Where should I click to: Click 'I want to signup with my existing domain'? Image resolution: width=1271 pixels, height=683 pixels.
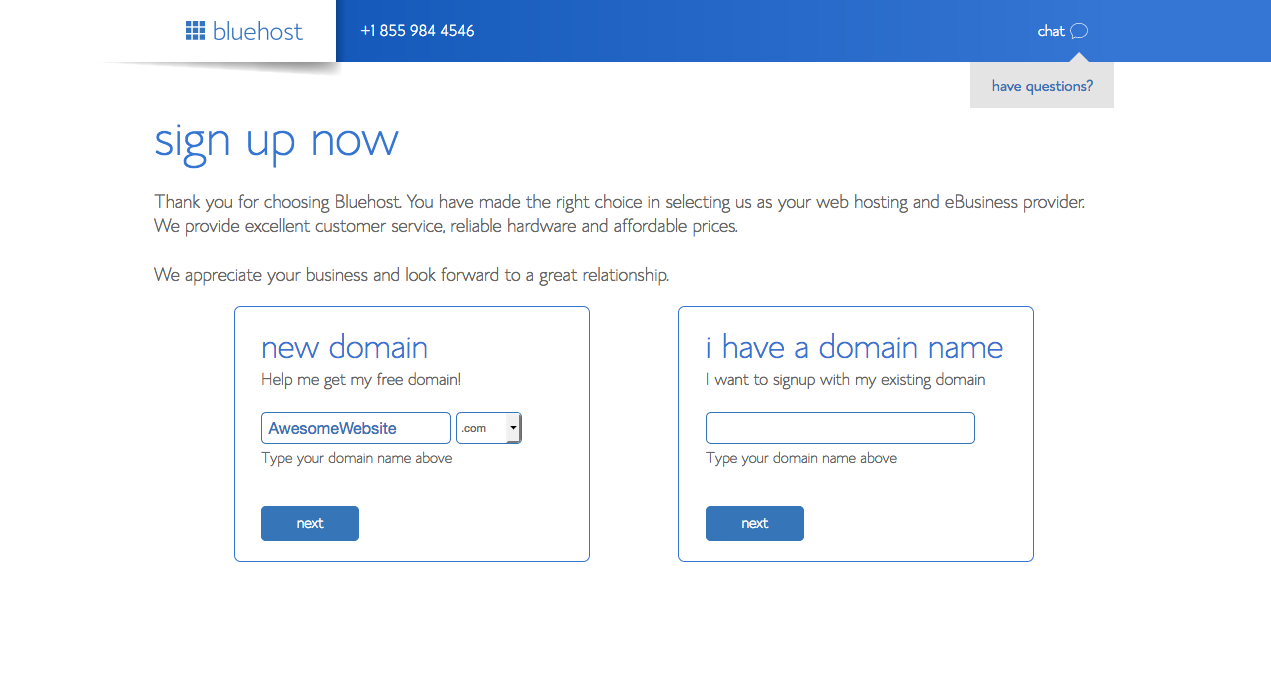pos(846,380)
